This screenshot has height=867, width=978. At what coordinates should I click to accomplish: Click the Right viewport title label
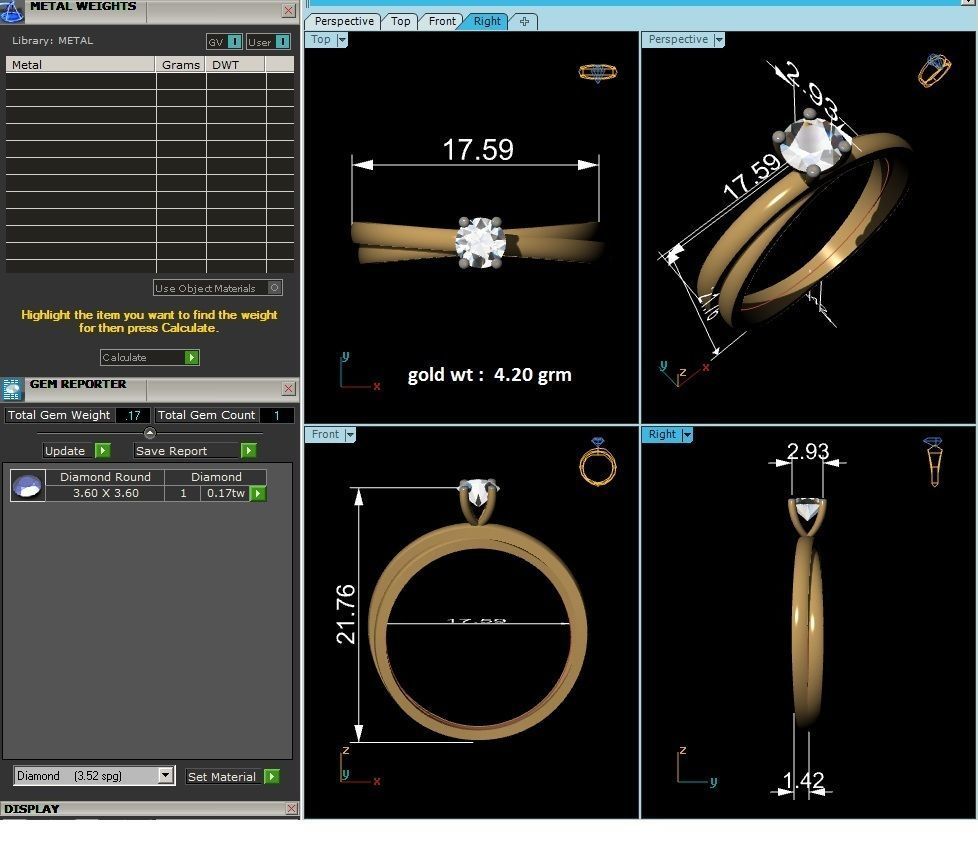tap(662, 434)
